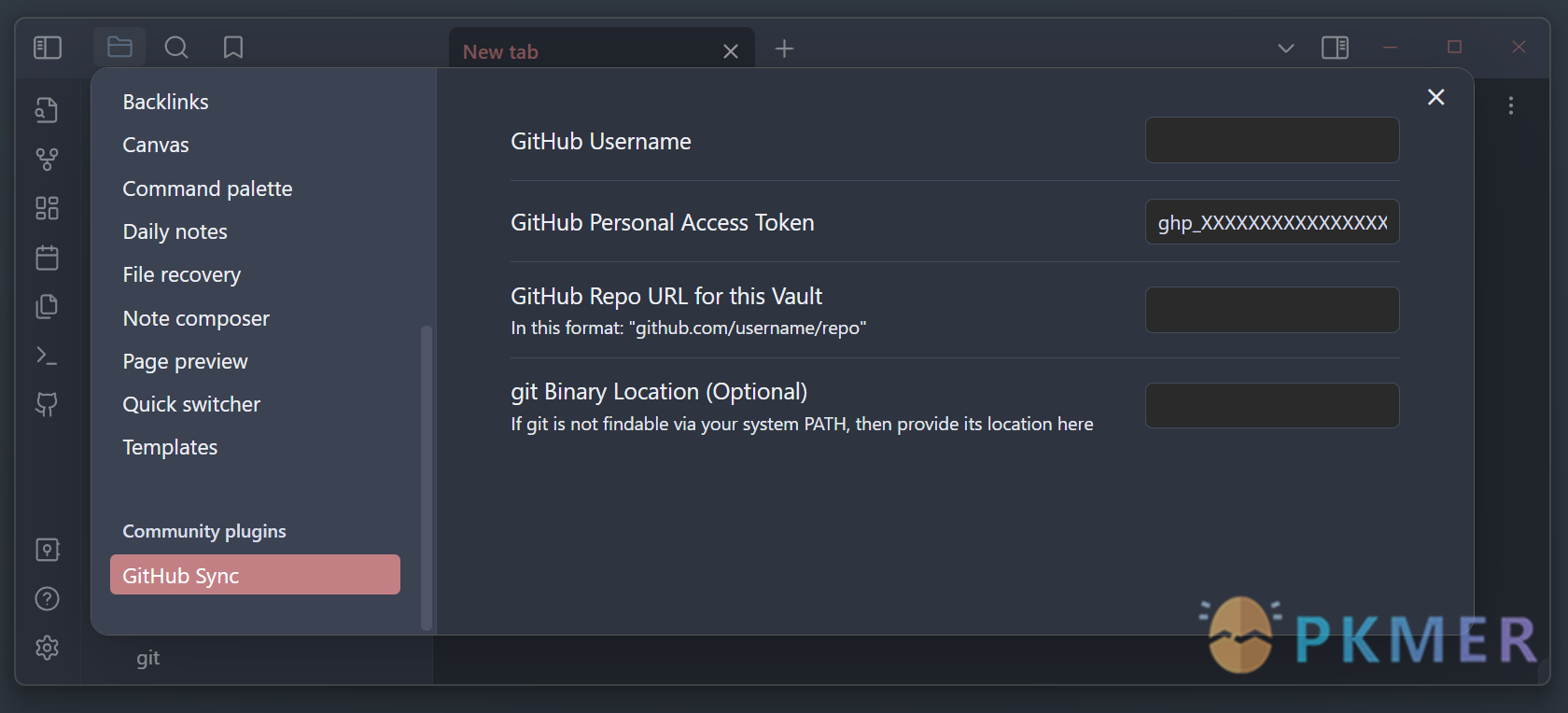This screenshot has width=1568, height=713.
Task: Open settings gear icon
Action: pyautogui.click(x=47, y=648)
